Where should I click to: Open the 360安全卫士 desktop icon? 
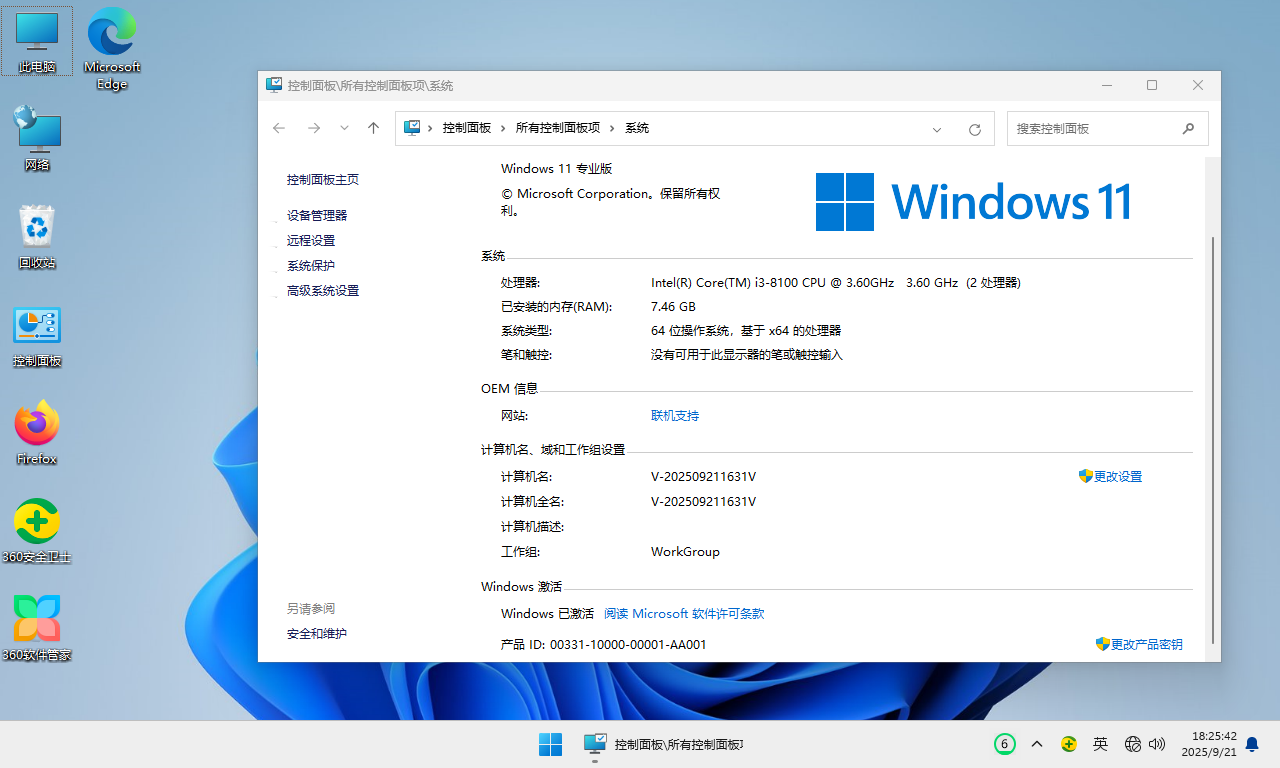point(37,530)
